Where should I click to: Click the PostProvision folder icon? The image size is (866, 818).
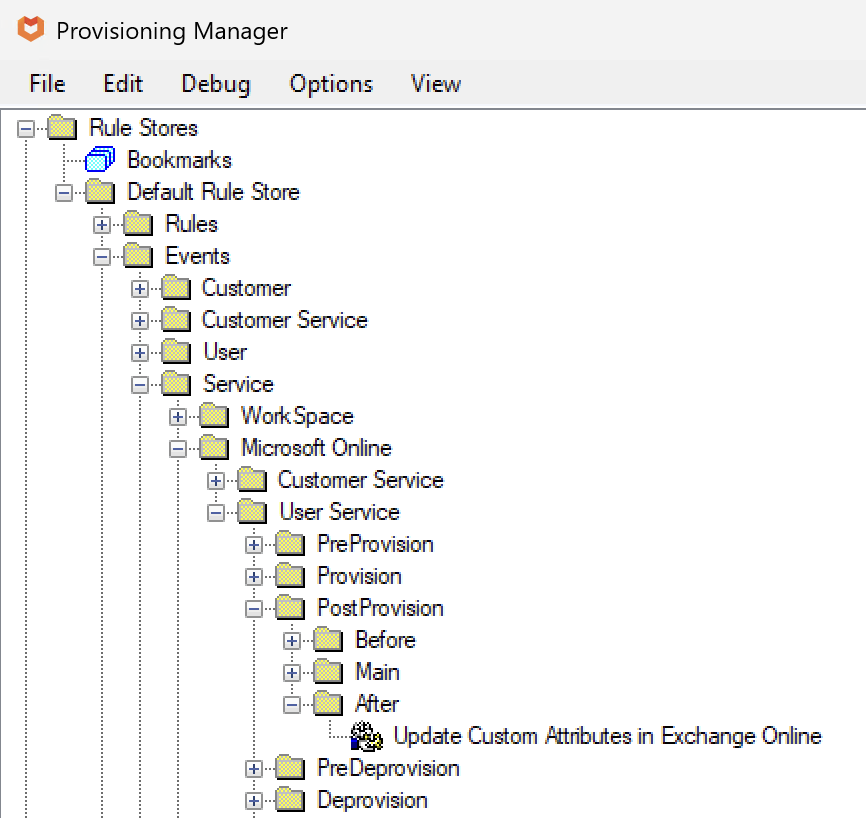pos(288,607)
